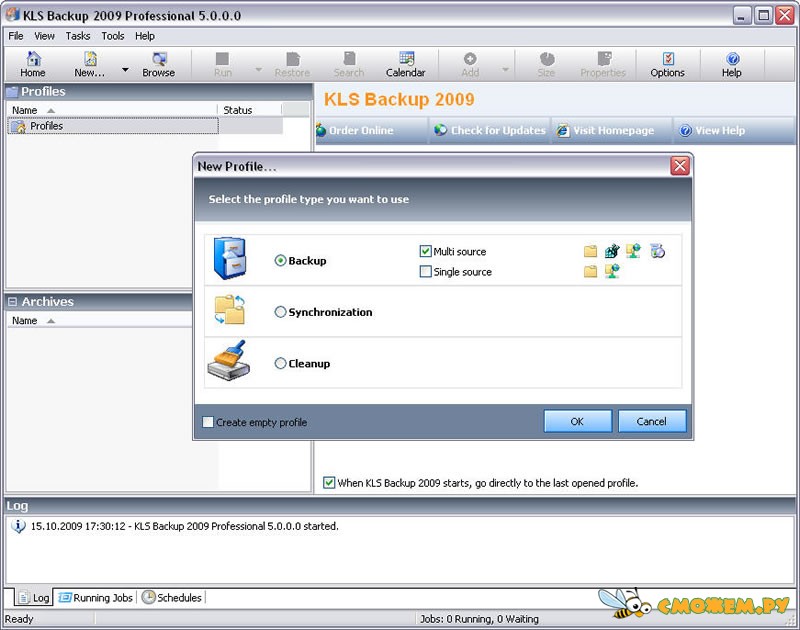Click the last icon in the Multi source row
The image size is (800, 630).
pos(657,250)
